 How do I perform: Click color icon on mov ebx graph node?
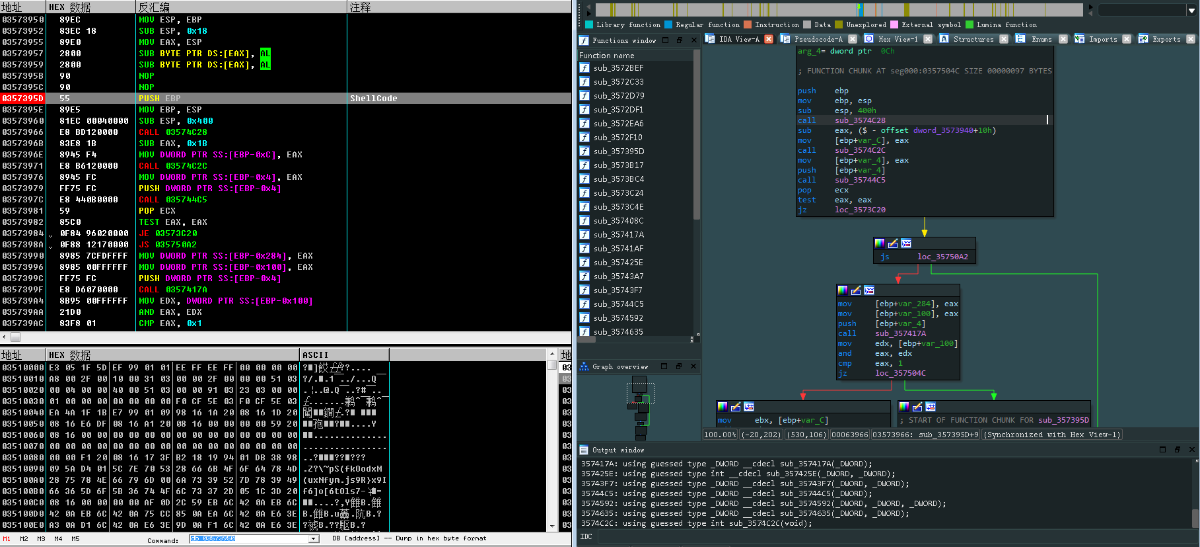click(723, 406)
